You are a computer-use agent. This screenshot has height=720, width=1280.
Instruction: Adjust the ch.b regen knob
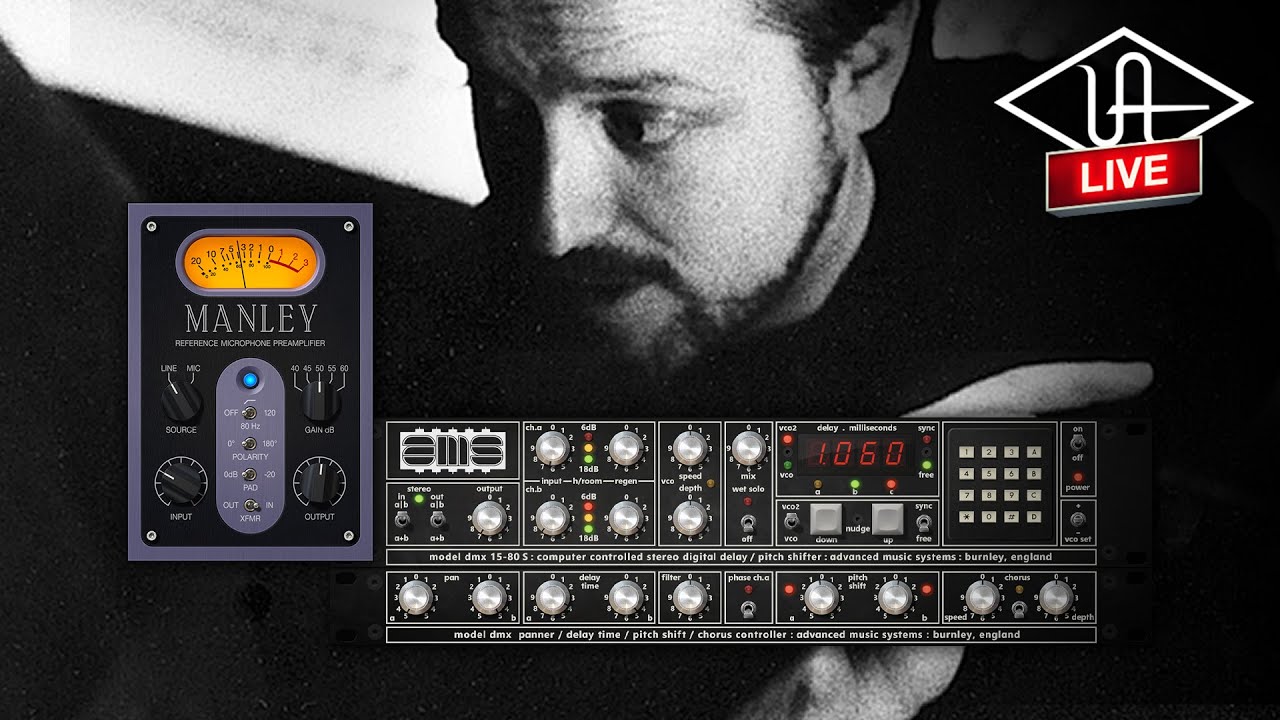click(626, 517)
